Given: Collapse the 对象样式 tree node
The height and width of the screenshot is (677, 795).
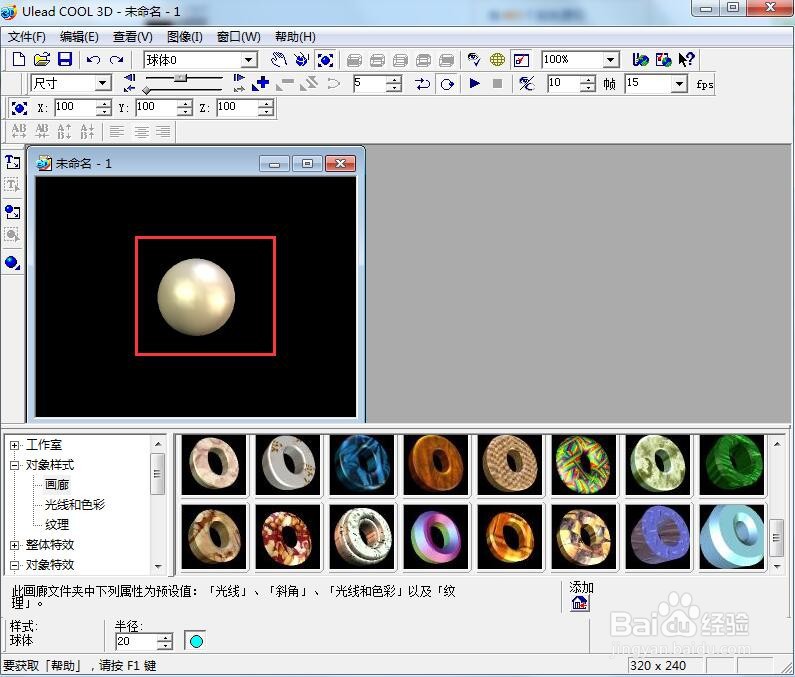Looking at the screenshot, I should pos(14,465).
